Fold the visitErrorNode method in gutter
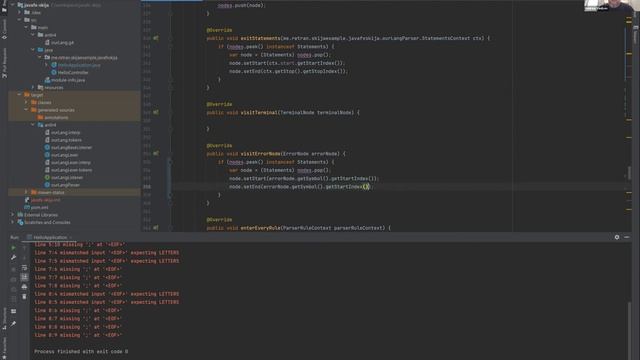Image resolution: width=640 pixels, height=360 pixels. tap(171, 154)
